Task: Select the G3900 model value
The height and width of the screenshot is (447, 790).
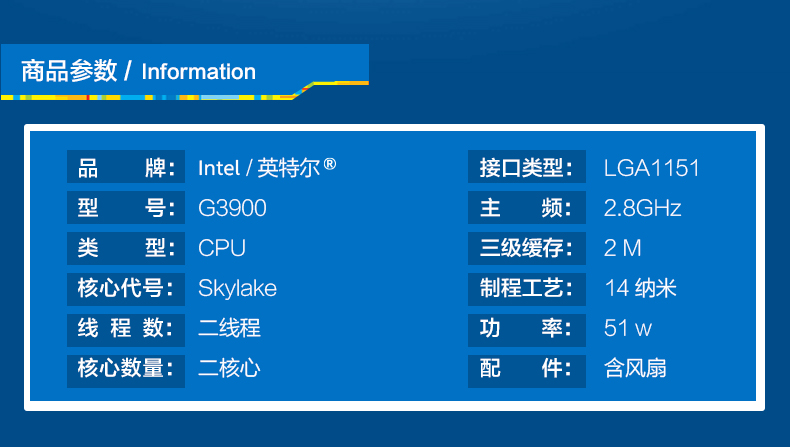Action: click(232, 208)
